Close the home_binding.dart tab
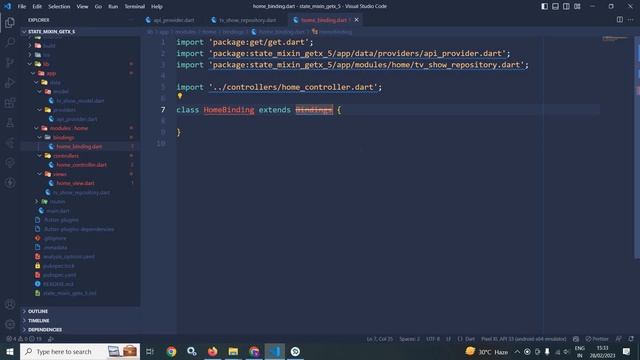Viewport: 640px width, 360px height. point(357,20)
